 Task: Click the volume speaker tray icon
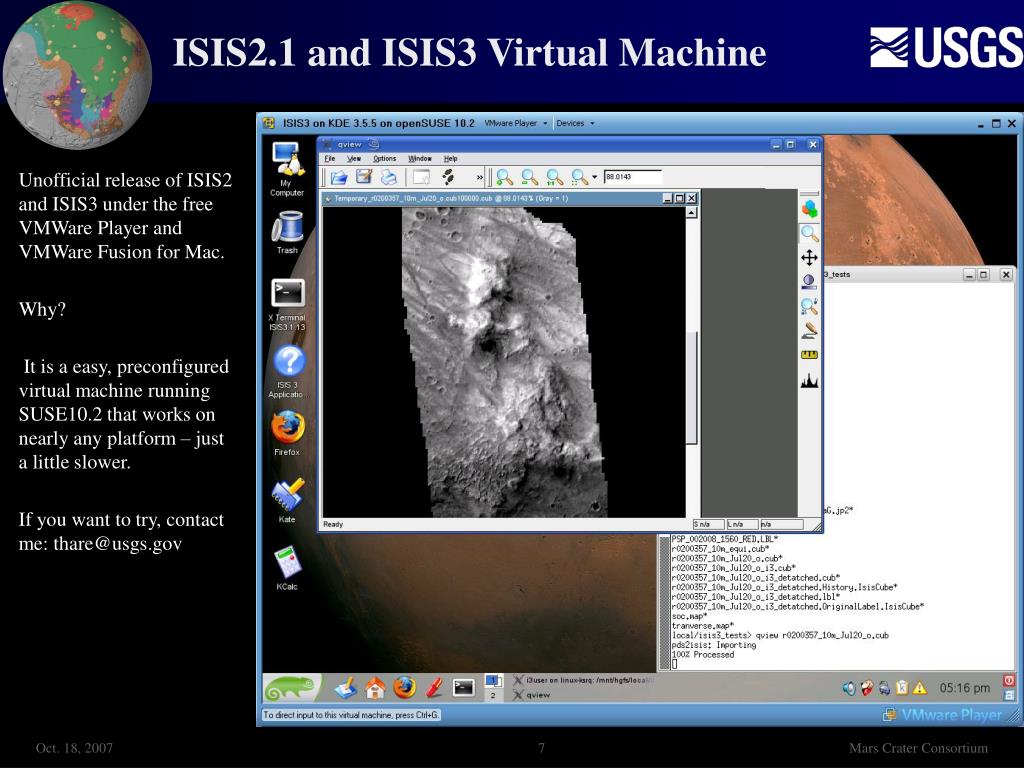click(848, 688)
